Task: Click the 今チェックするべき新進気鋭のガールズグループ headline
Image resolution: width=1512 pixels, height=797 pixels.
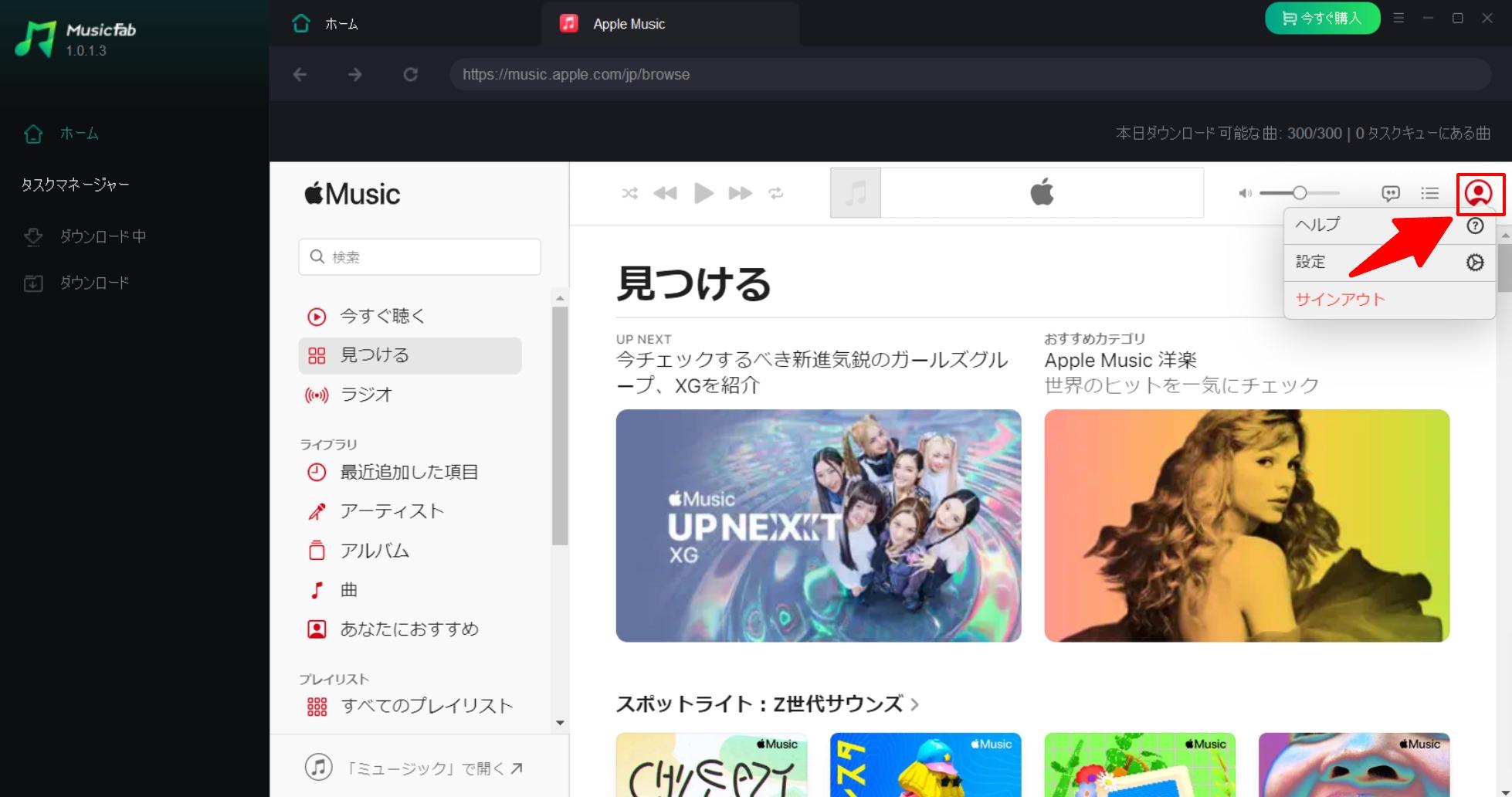Action: click(x=812, y=372)
